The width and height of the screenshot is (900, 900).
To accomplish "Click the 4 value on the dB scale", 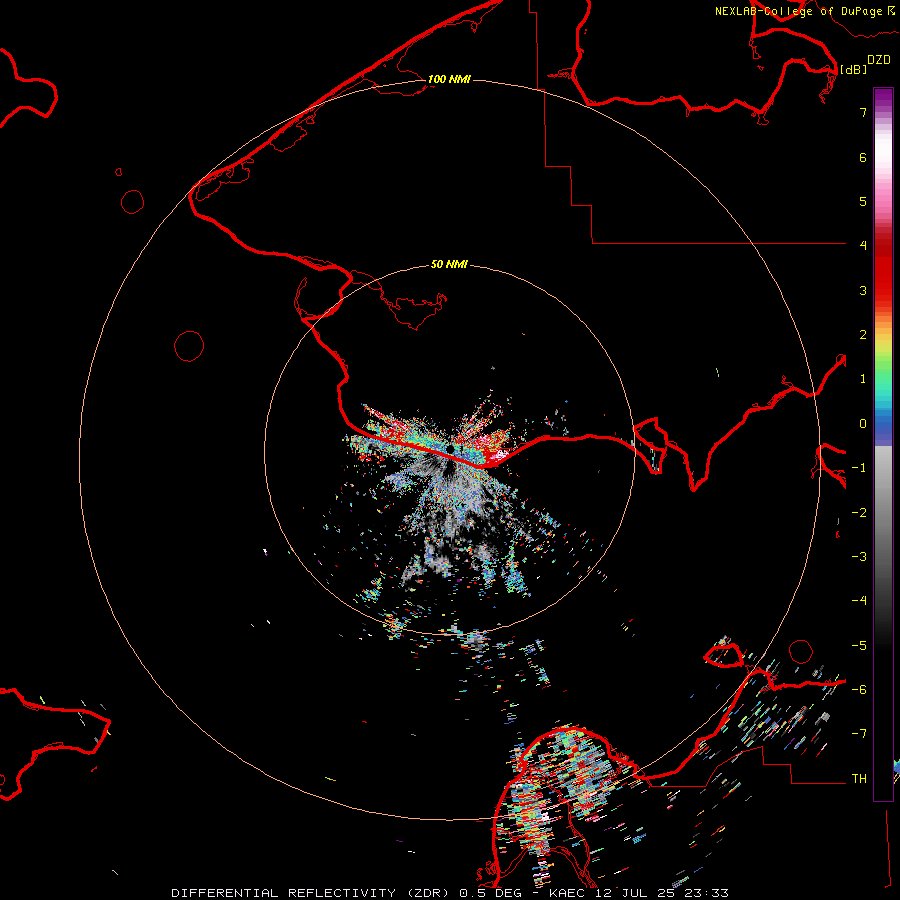I will pos(863,246).
